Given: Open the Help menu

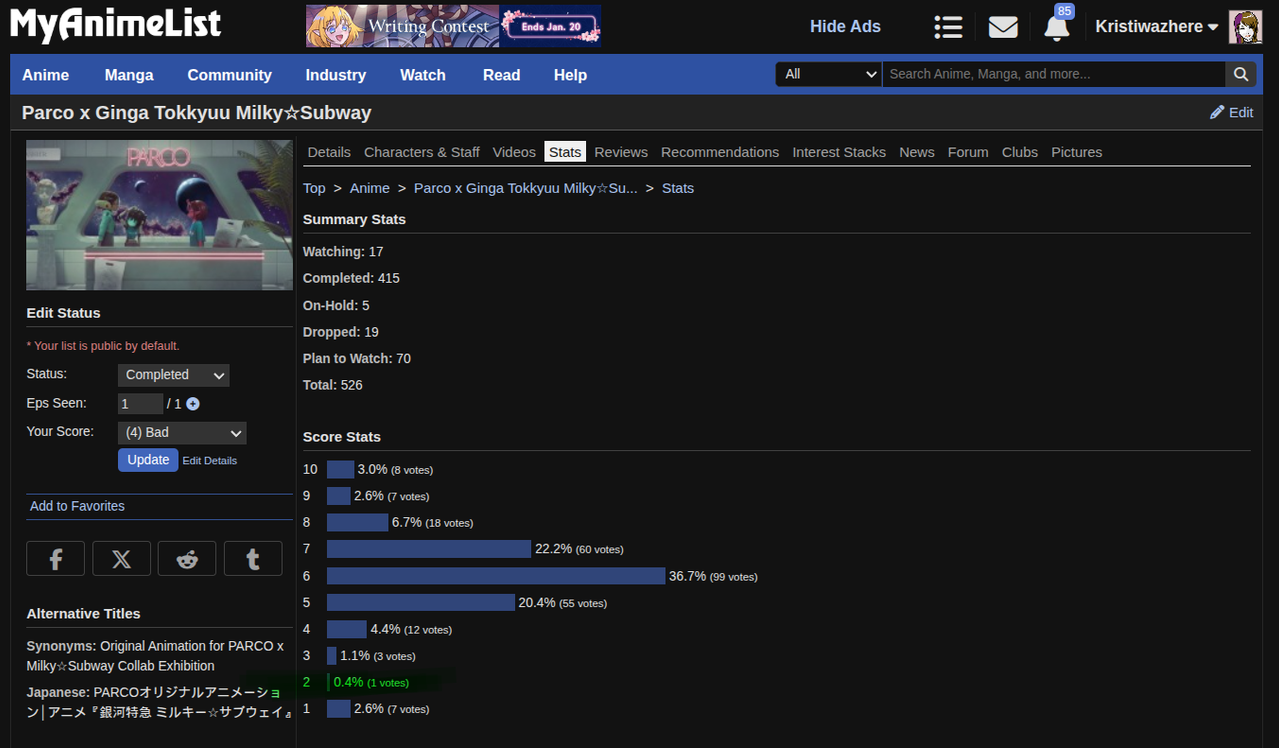Looking at the screenshot, I should click(570, 75).
